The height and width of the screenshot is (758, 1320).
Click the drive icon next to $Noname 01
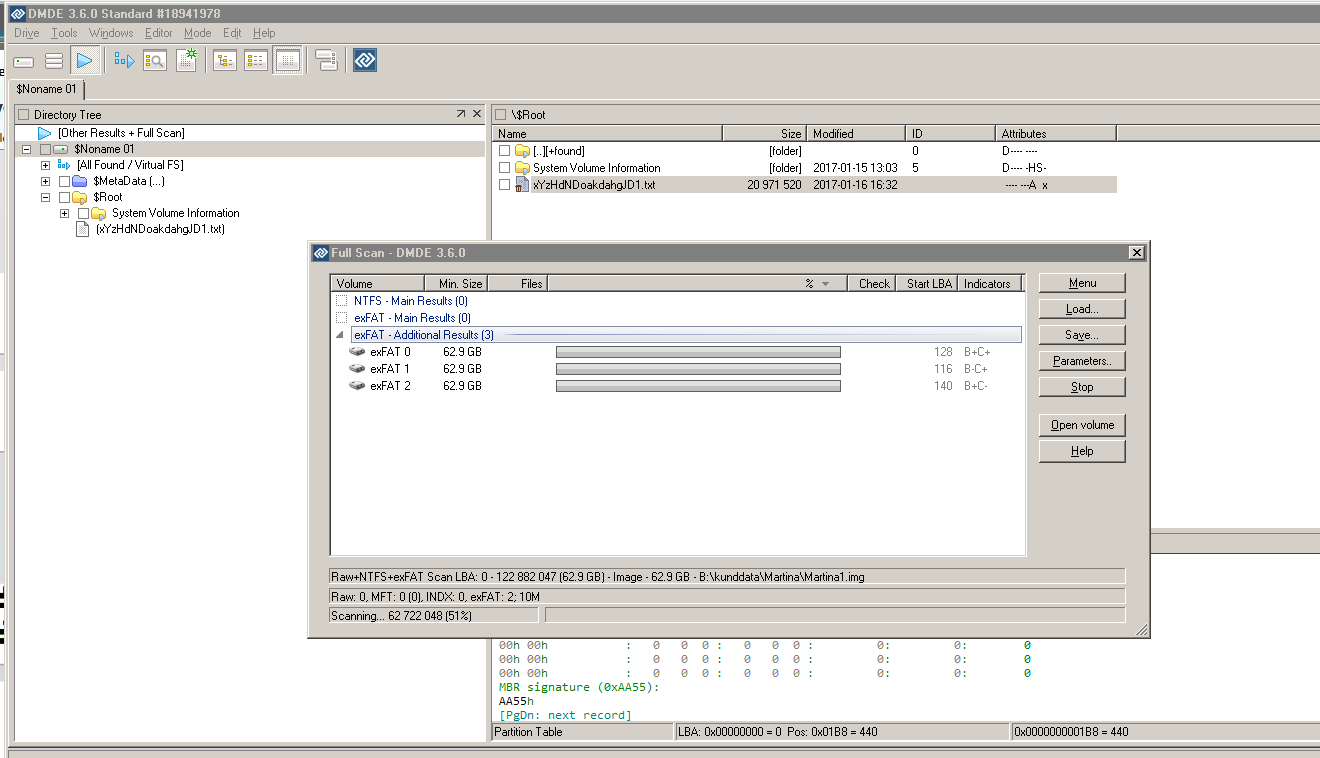[x=61, y=149]
